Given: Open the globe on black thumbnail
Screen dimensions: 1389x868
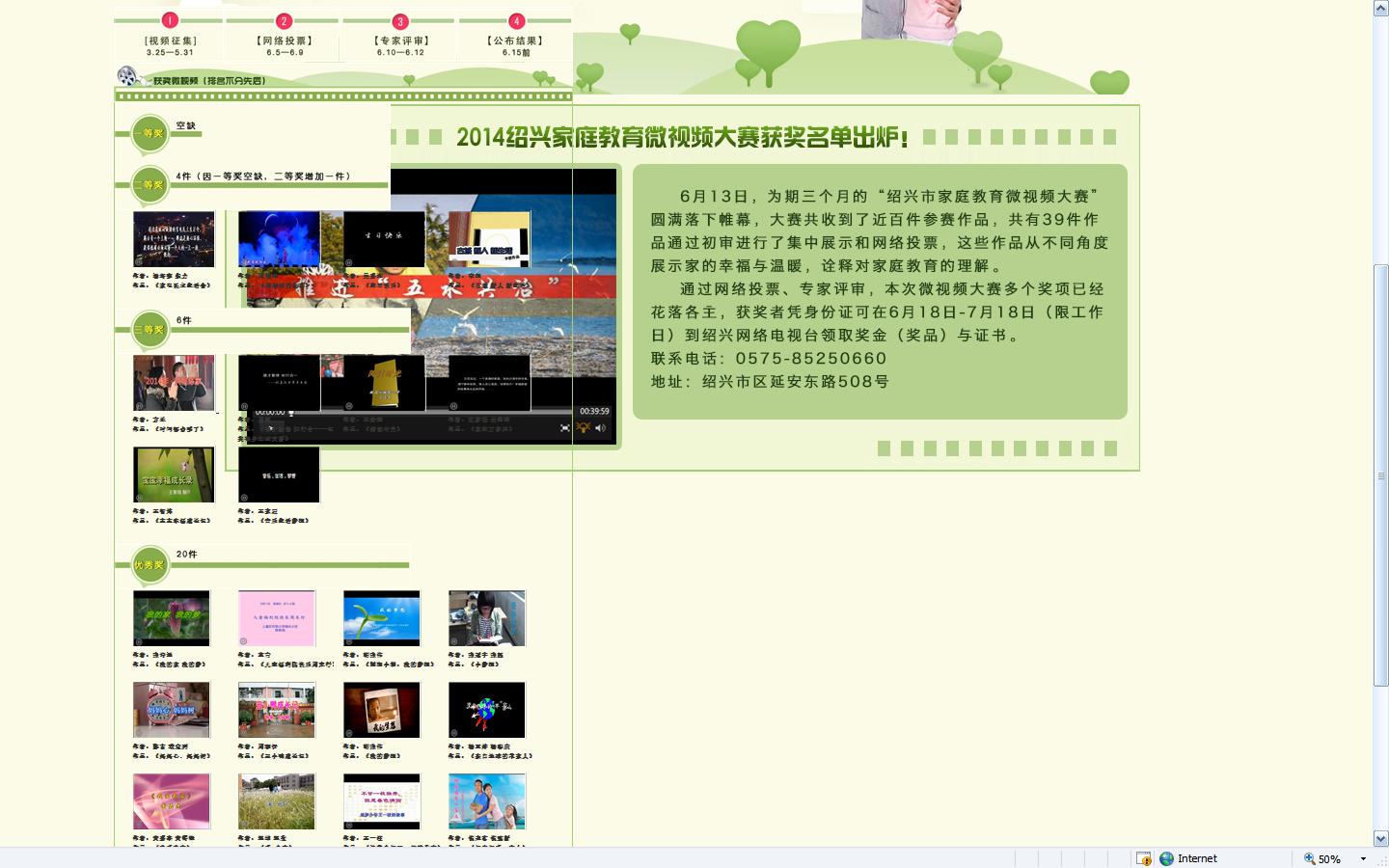Looking at the screenshot, I should (x=487, y=710).
